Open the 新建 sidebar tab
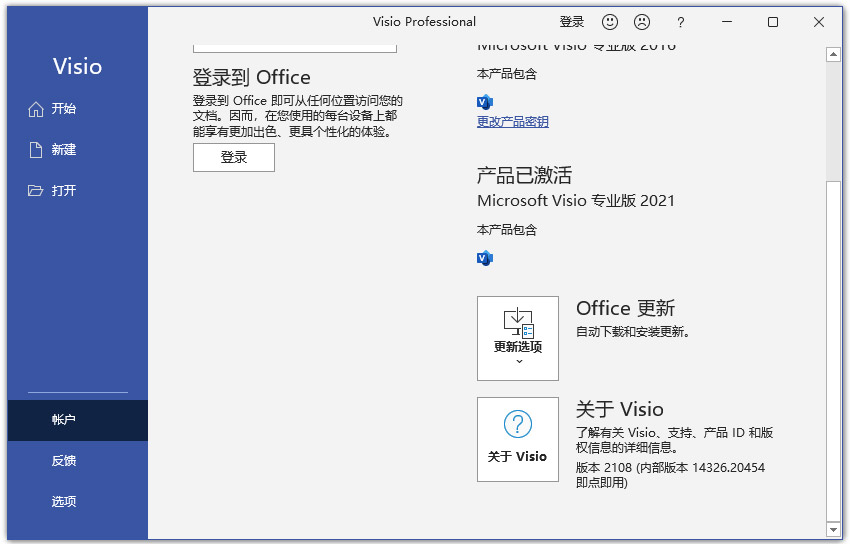Viewport: 850px width, 544px height. 78,150
